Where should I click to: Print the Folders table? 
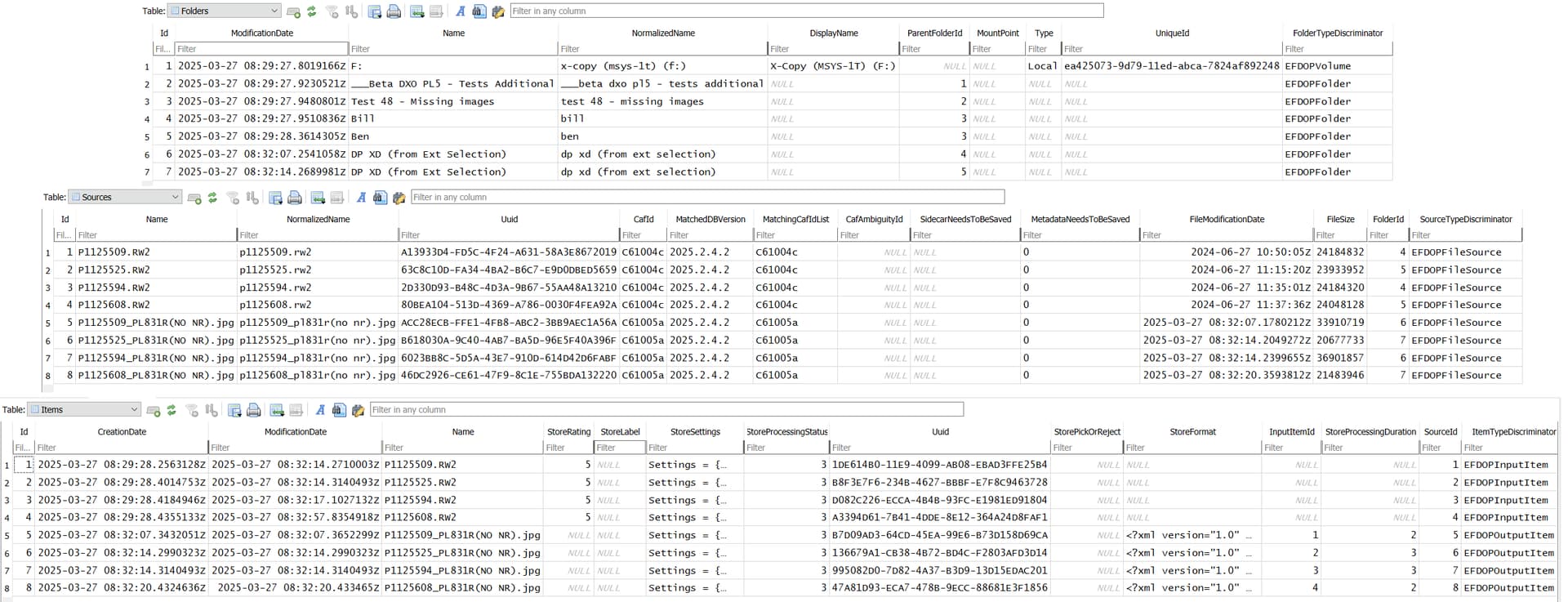tap(394, 11)
